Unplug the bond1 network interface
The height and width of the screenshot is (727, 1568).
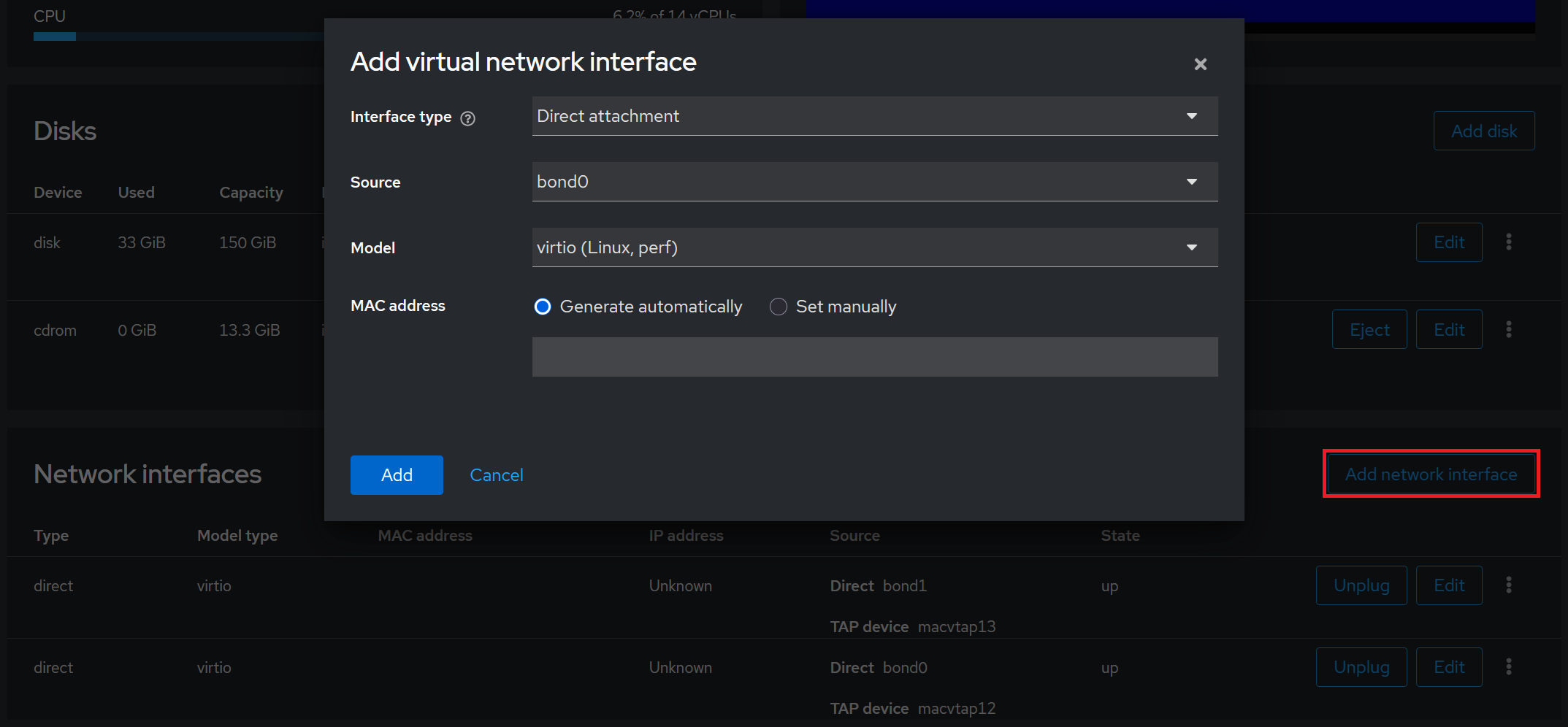point(1361,585)
